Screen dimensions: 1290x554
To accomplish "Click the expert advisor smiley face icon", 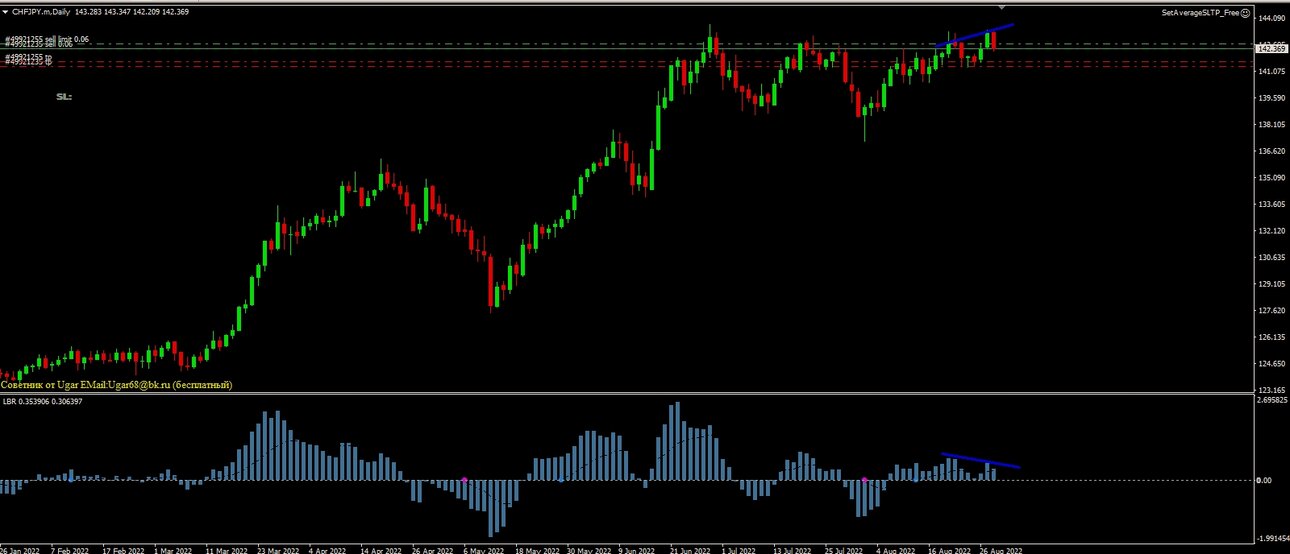I will [1245, 13].
